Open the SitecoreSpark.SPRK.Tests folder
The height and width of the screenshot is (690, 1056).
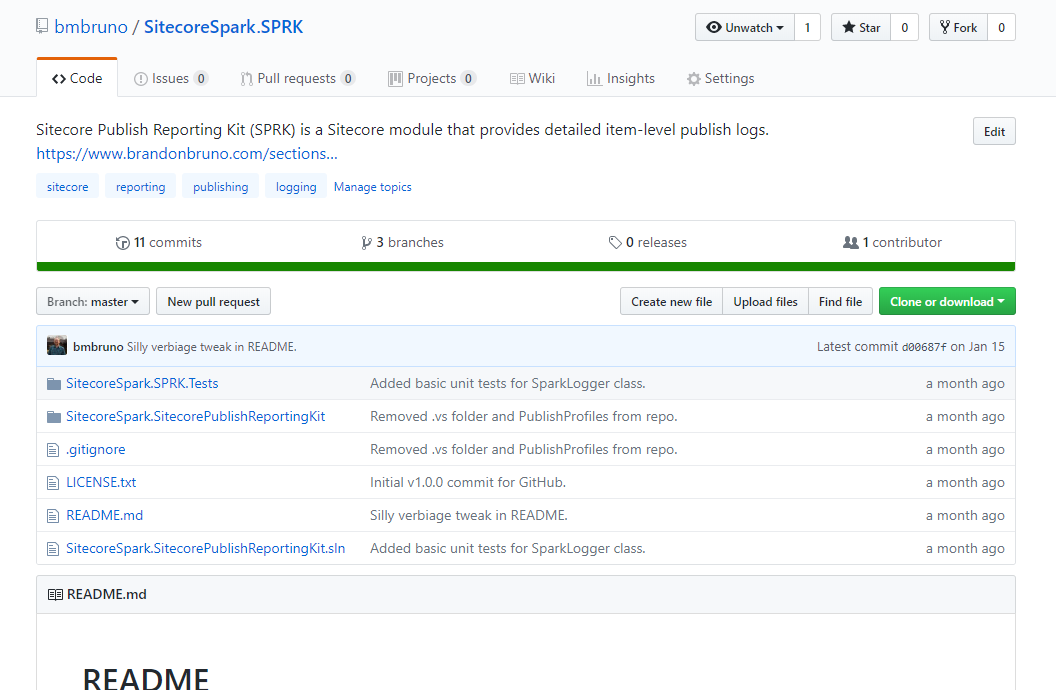(142, 384)
